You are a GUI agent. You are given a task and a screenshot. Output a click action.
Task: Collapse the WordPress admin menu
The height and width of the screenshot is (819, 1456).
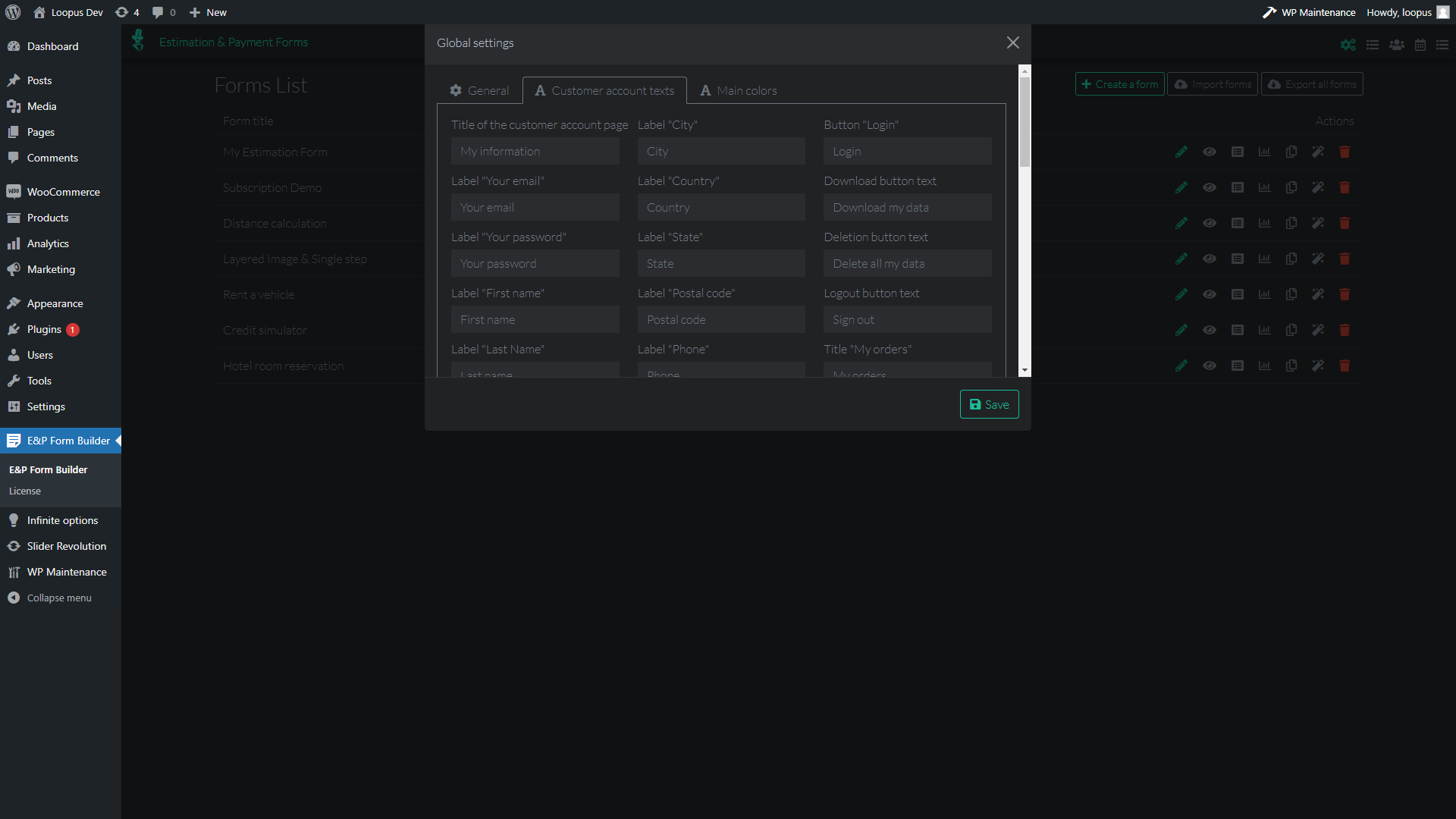click(x=58, y=598)
